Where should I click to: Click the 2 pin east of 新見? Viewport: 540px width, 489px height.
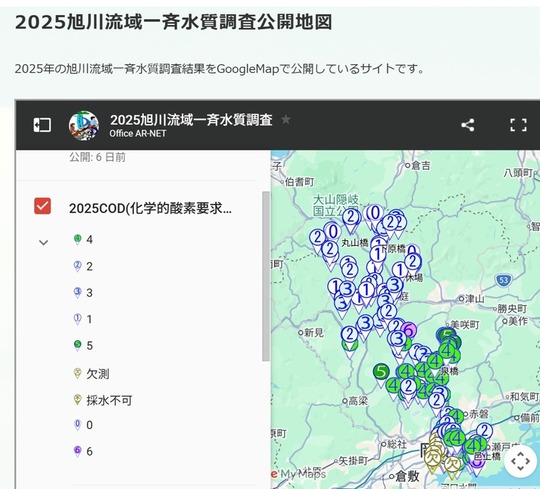350,335
